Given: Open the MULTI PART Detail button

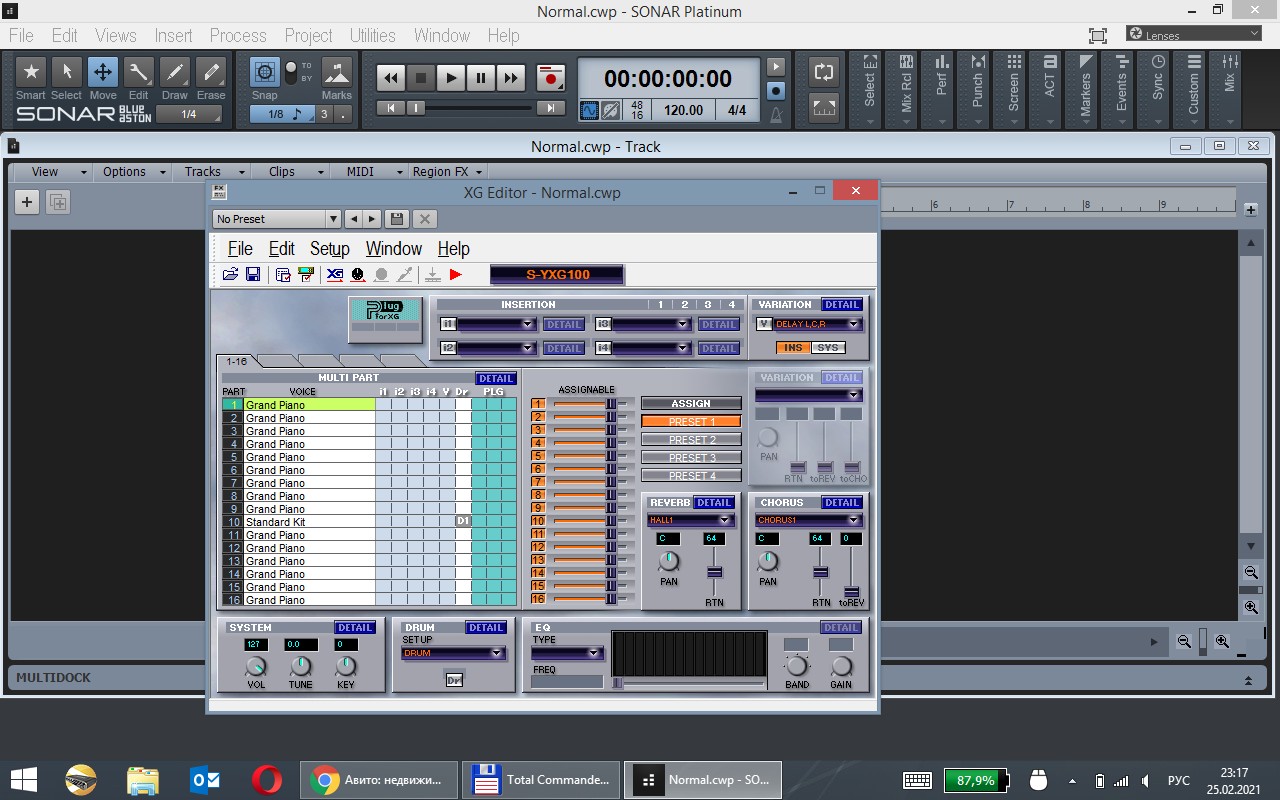Looking at the screenshot, I should tap(496, 379).
